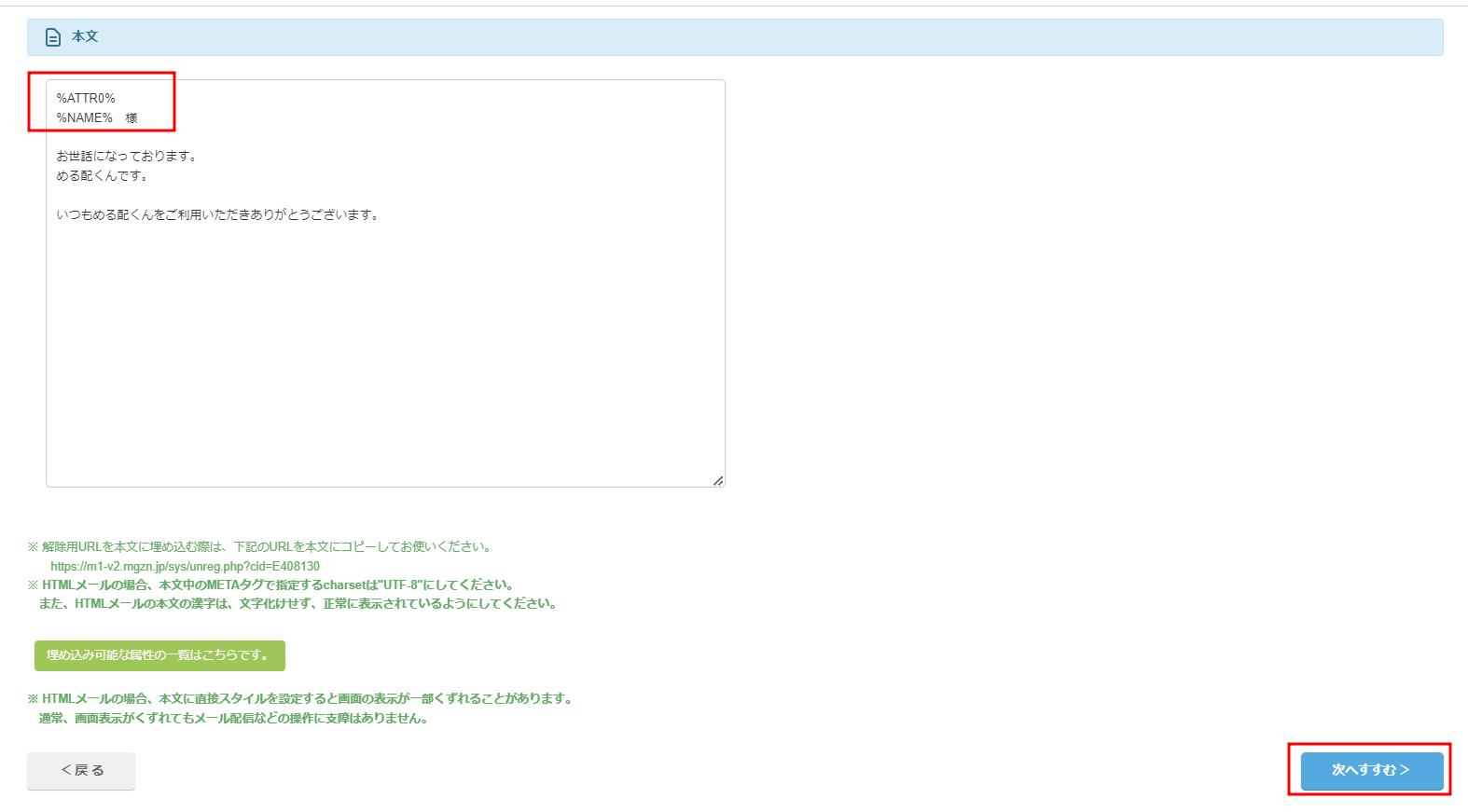
Task: Open the 埋め込み可能な属性の一覧 list button
Action: [x=159, y=655]
